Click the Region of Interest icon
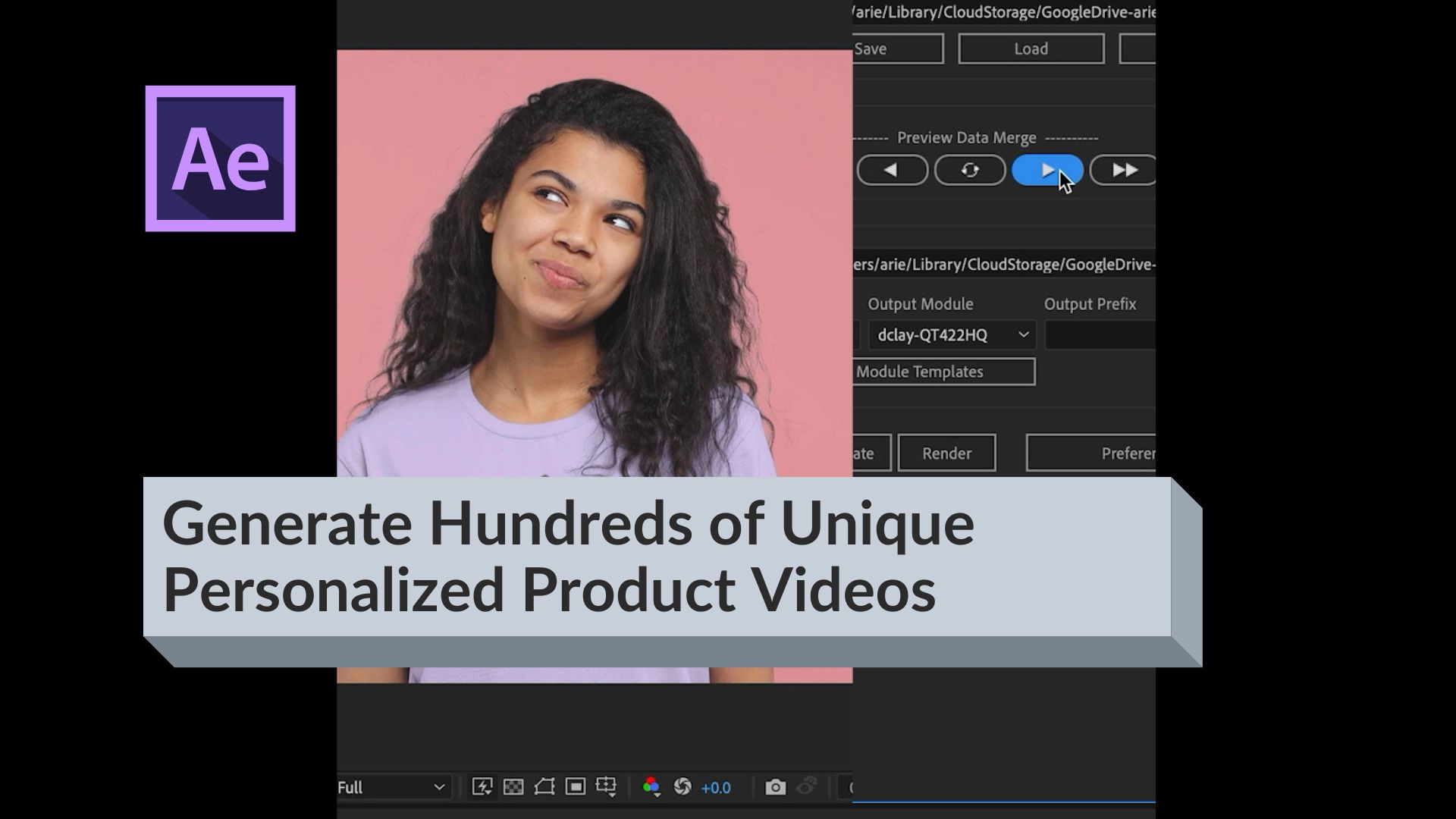This screenshot has width=1456, height=819. 576,787
